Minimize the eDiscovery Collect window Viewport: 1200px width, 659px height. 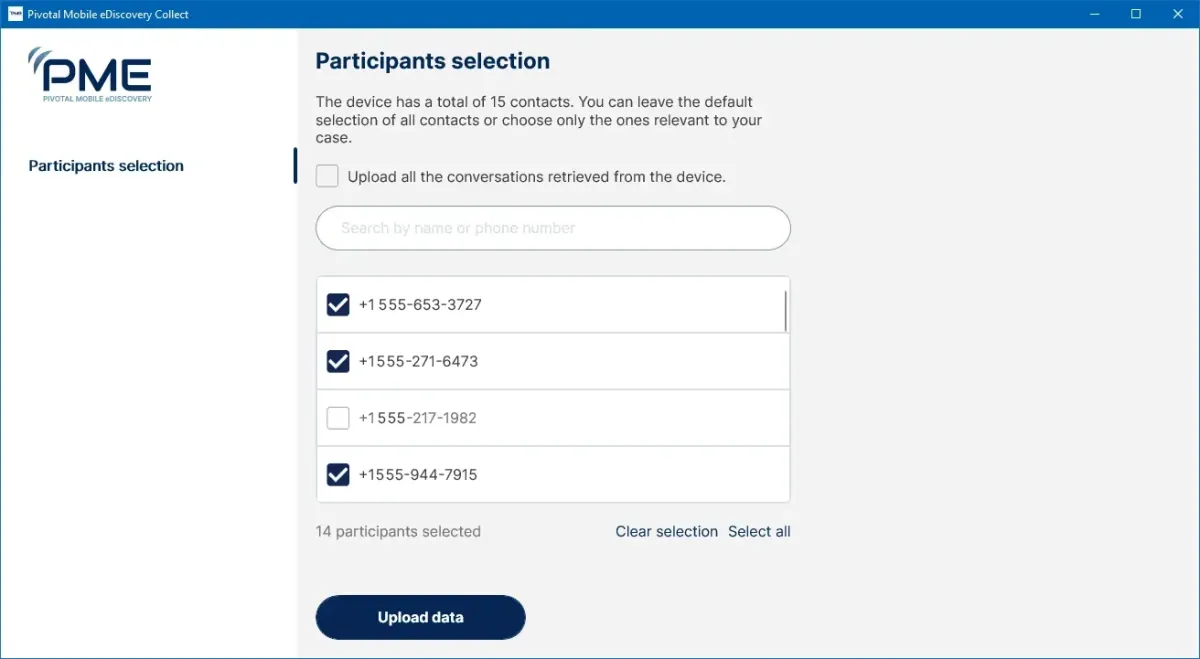point(1090,14)
